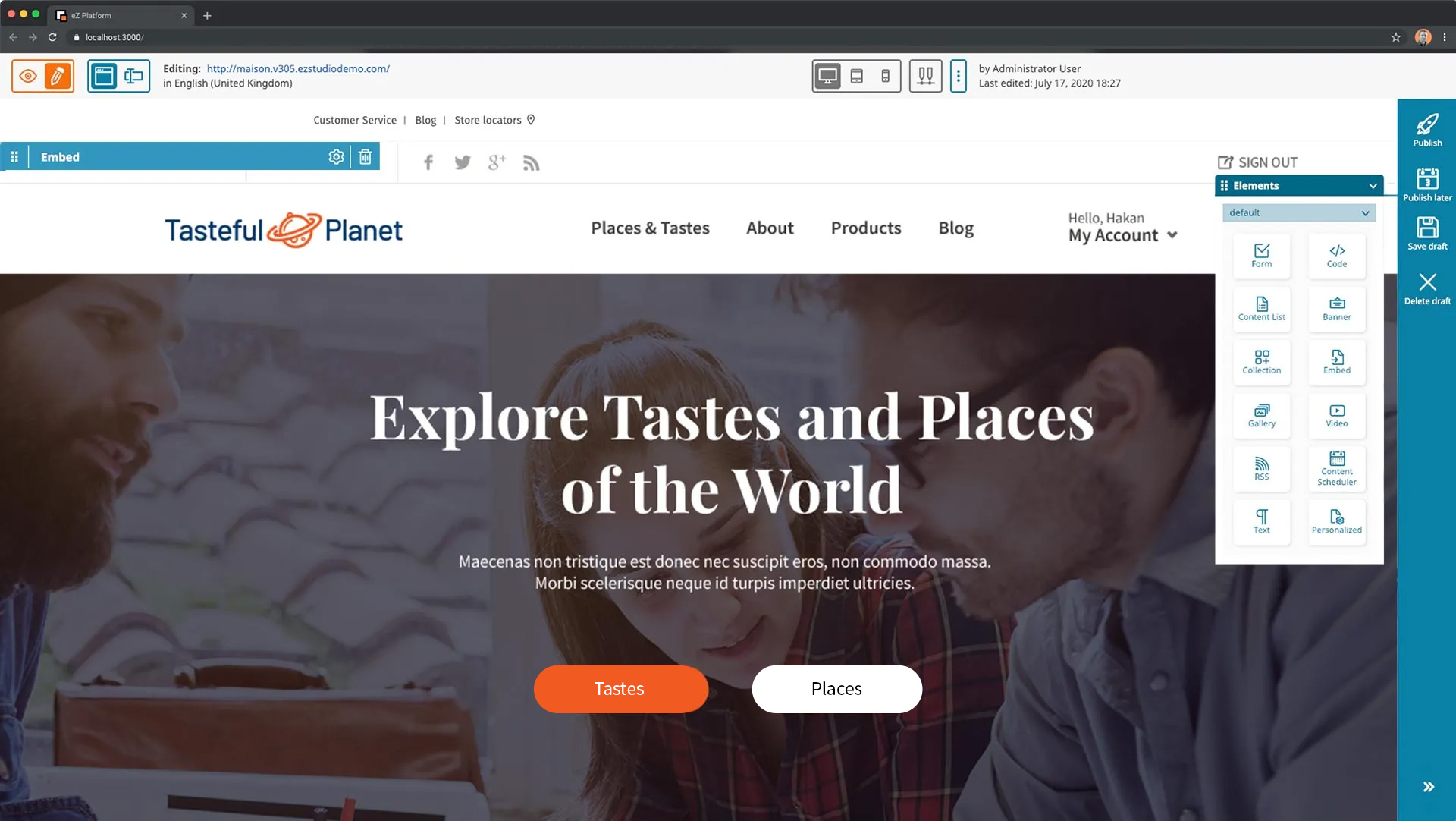Toggle the tablet viewport preview
Viewport: 1456px width, 821px height.
[856, 76]
